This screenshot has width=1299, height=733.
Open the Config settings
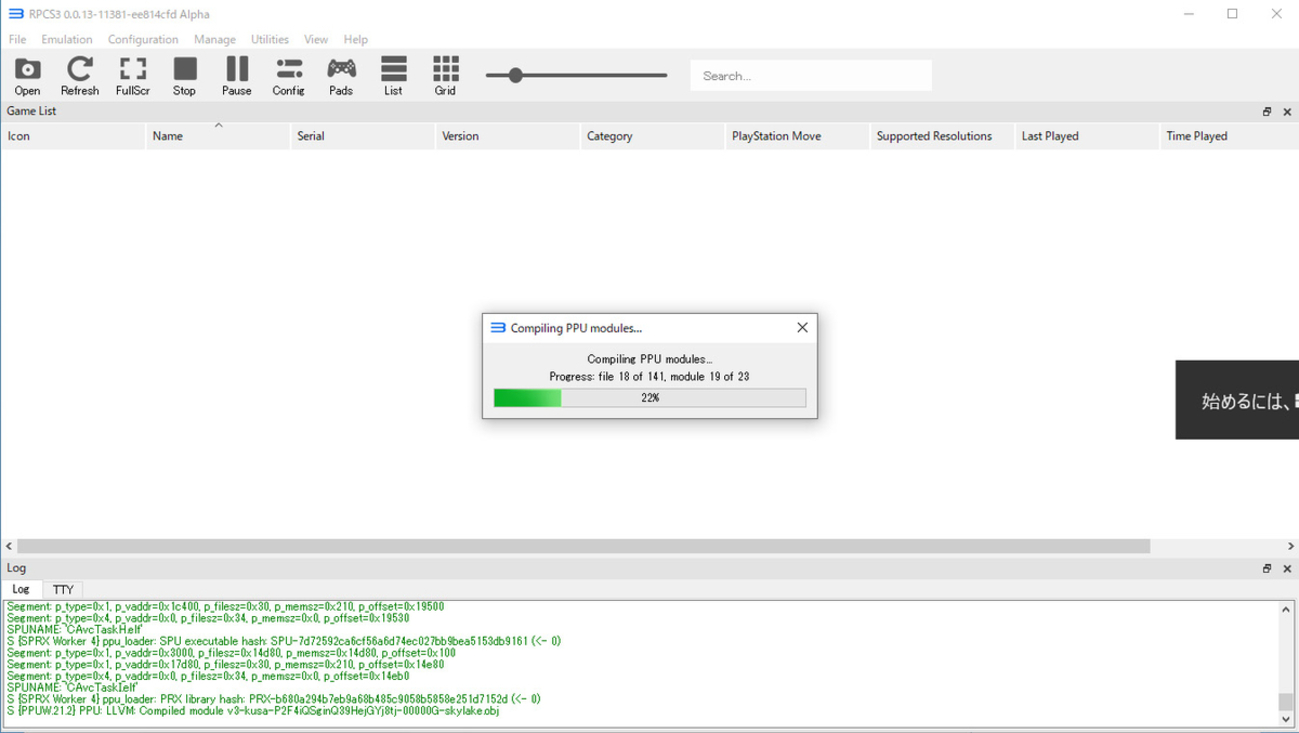click(x=289, y=76)
